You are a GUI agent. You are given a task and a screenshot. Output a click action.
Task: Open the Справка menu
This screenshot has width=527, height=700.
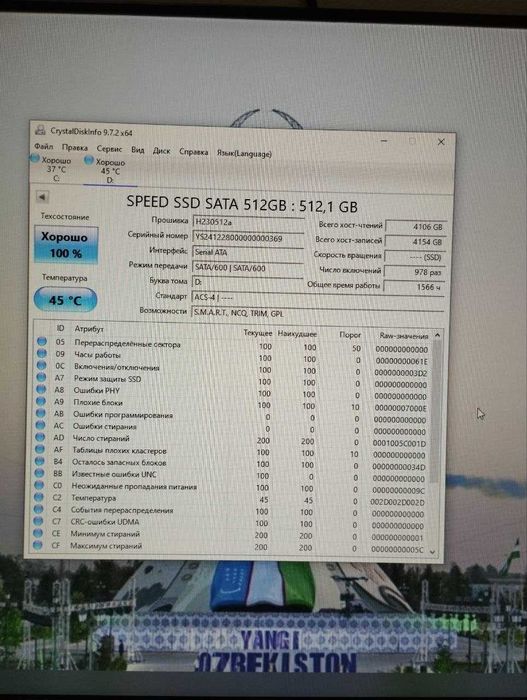click(193, 152)
